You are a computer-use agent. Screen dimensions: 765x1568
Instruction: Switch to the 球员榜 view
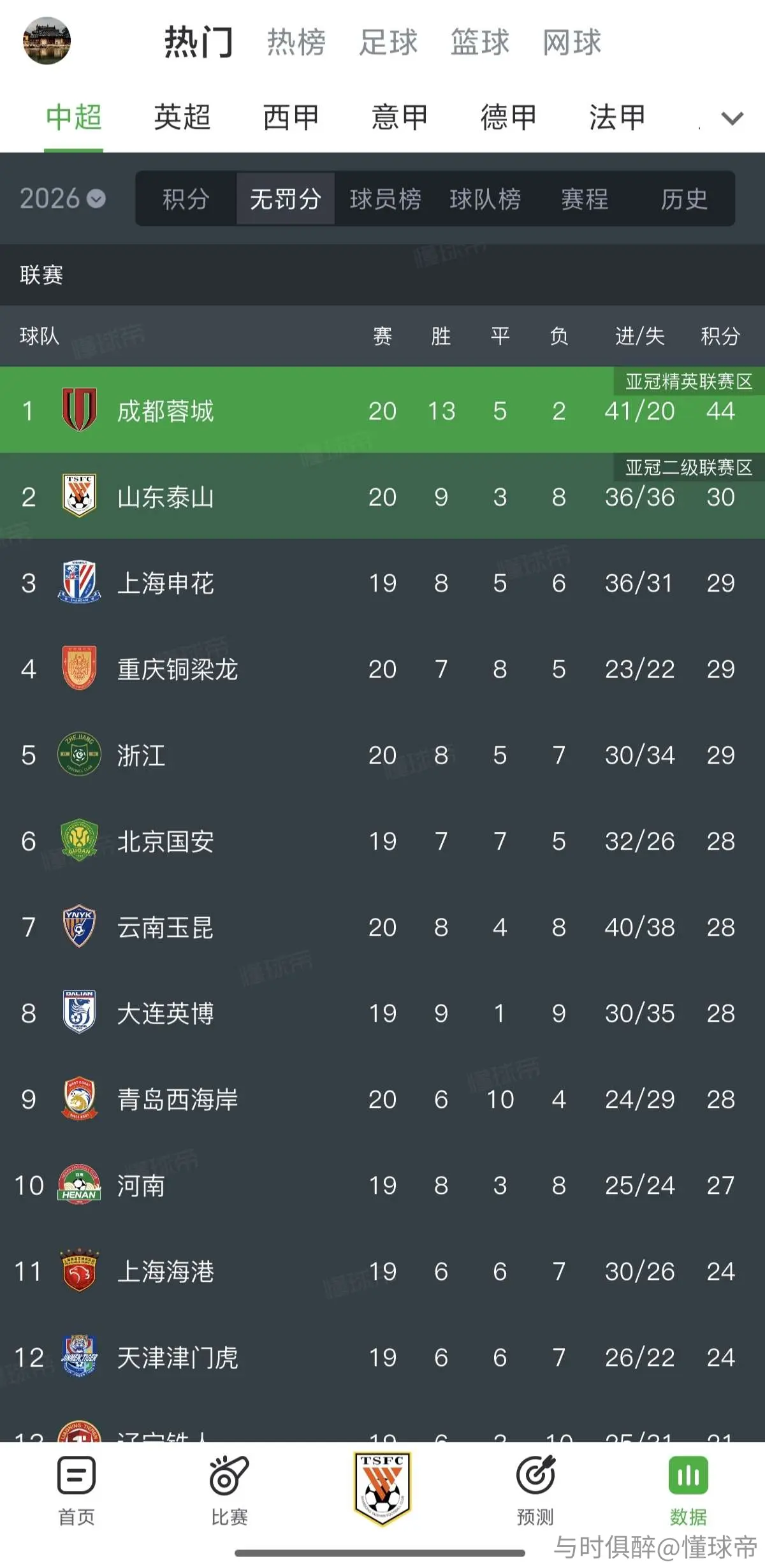click(x=385, y=199)
